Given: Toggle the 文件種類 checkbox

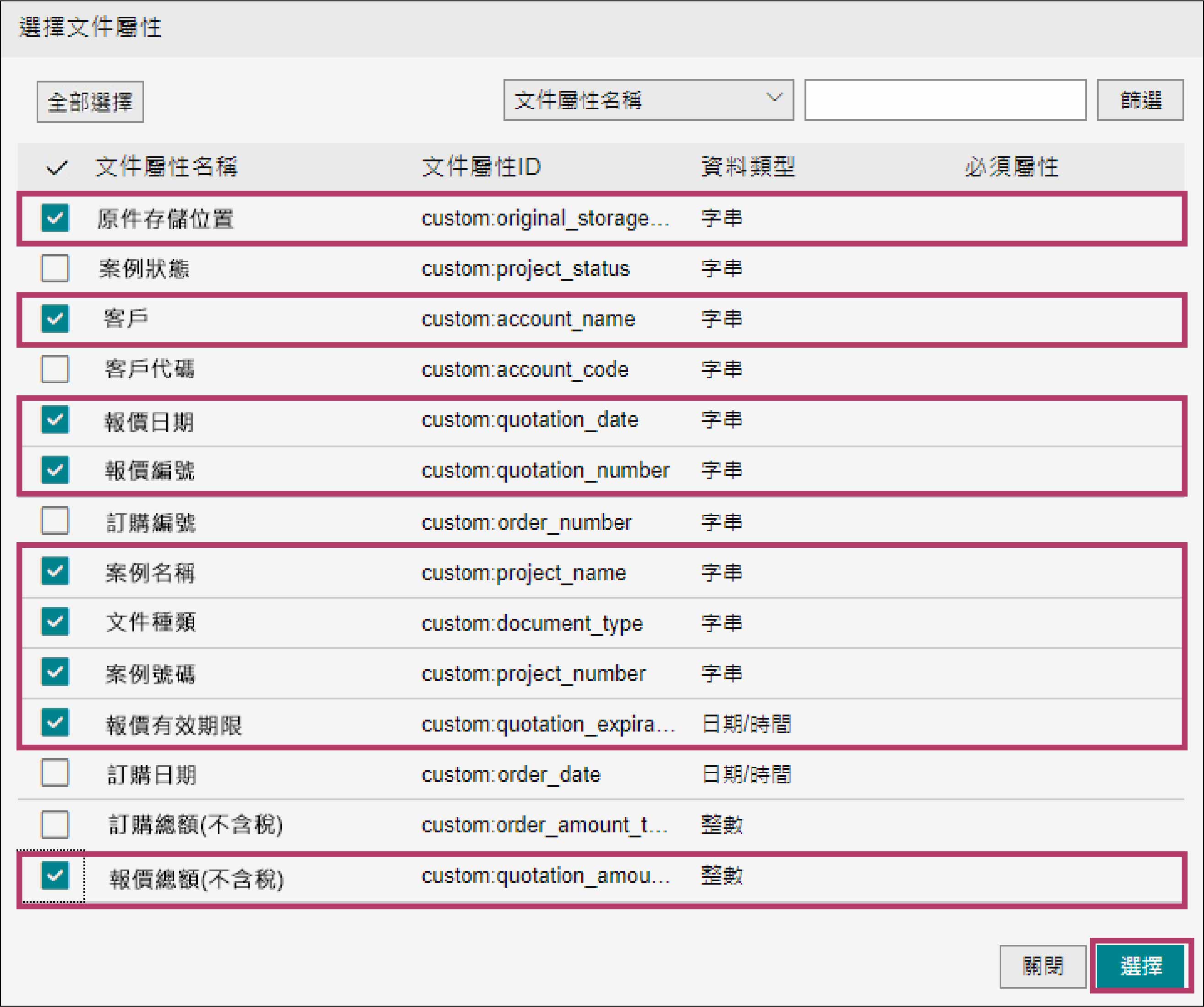Looking at the screenshot, I should (55, 622).
